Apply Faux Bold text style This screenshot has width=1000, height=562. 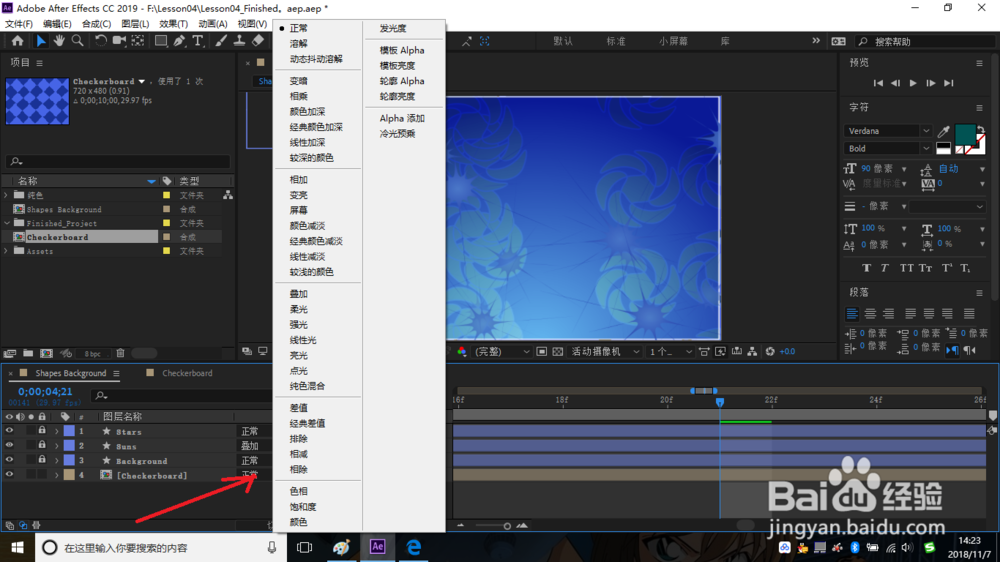(866, 269)
